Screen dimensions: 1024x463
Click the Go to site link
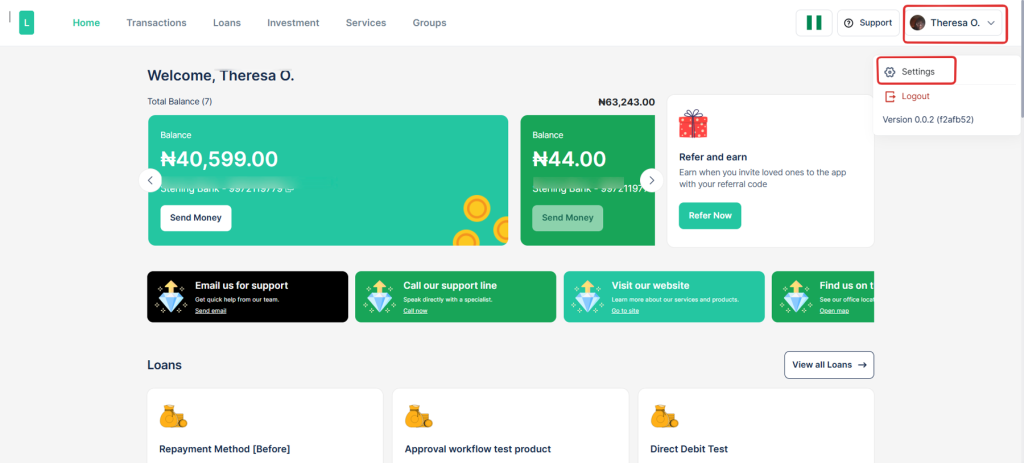pos(625,311)
